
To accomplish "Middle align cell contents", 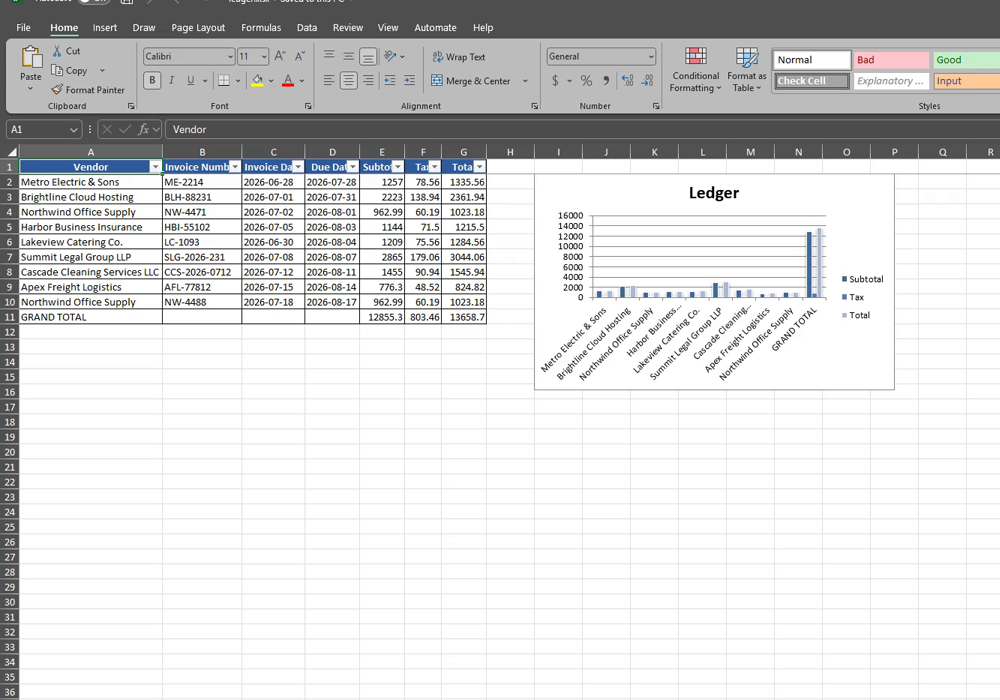I will pos(348,56).
